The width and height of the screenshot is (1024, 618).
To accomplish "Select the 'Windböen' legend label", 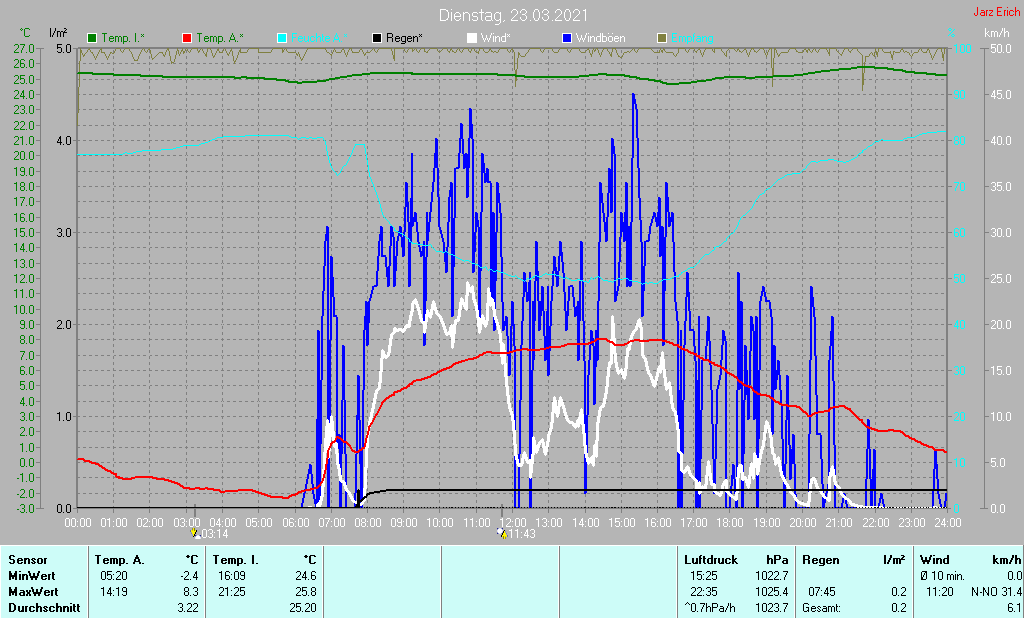I will (x=600, y=39).
